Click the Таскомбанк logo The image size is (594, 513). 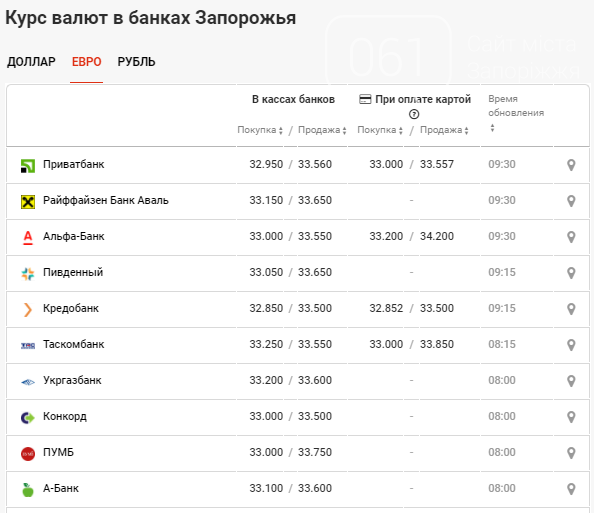pyautogui.click(x=28, y=345)
